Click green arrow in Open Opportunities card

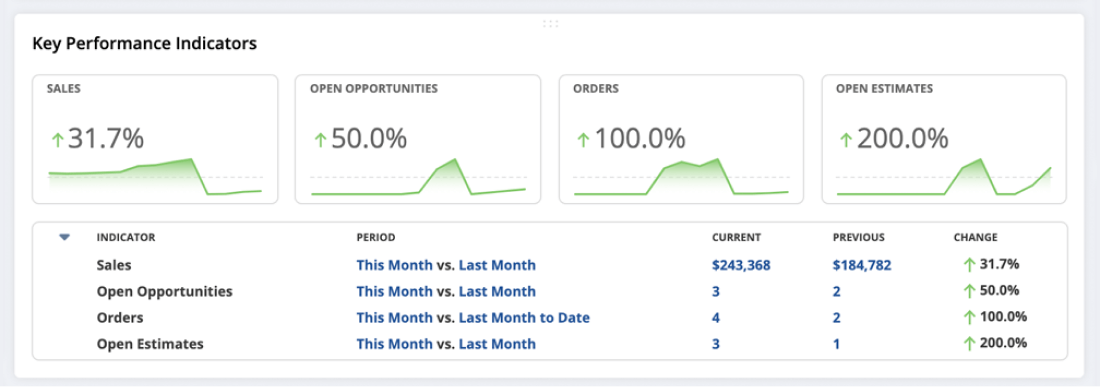(321, 140)
